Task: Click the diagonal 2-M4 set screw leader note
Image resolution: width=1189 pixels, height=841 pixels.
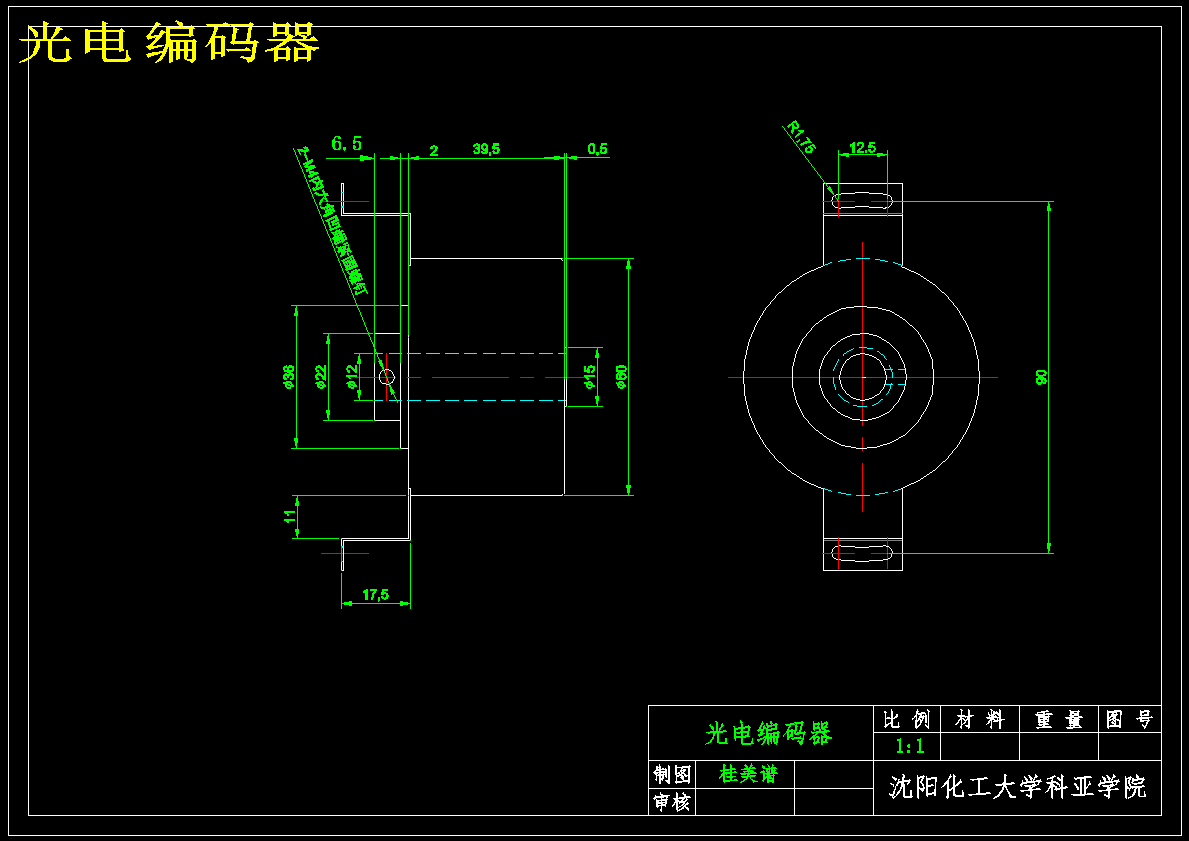Action: 334,220
